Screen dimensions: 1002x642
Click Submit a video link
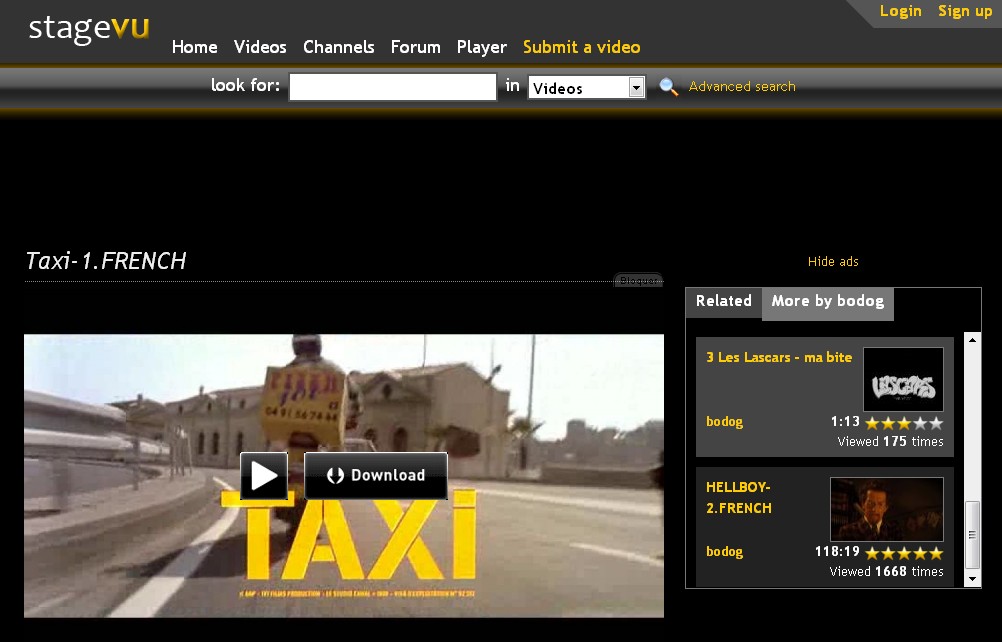point(582,47)
